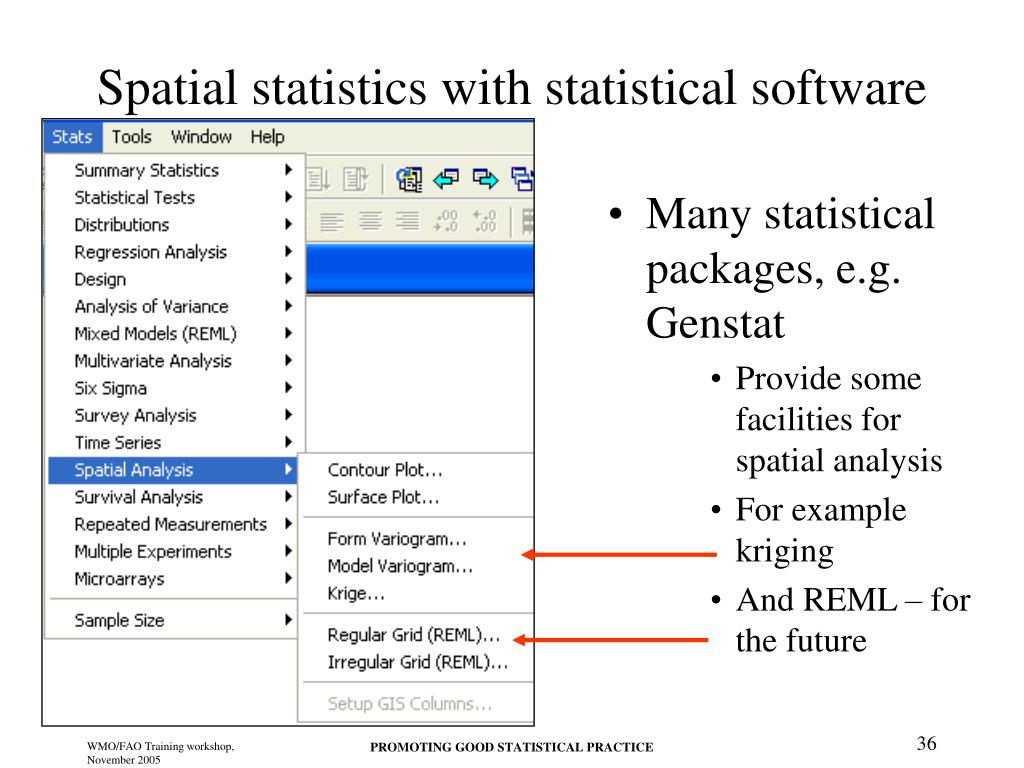This screenshot has width=1024, height=768.
Task: Click the align center icon
Action: tap(370, 221)
